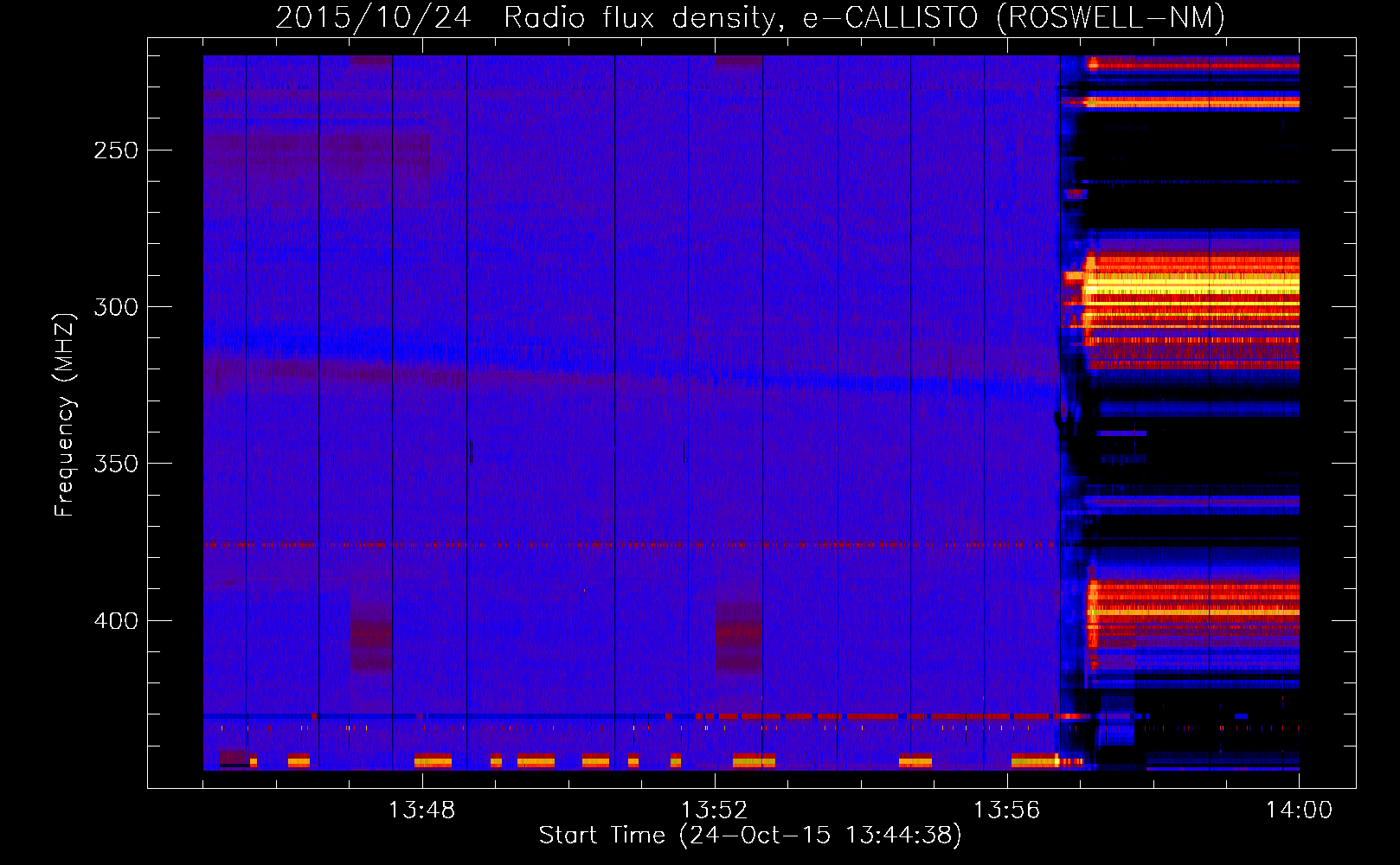This screenshot has width=1400, height=865.
Task: Click the 250 frequency tick label
Action: click(x=116, y=151)
